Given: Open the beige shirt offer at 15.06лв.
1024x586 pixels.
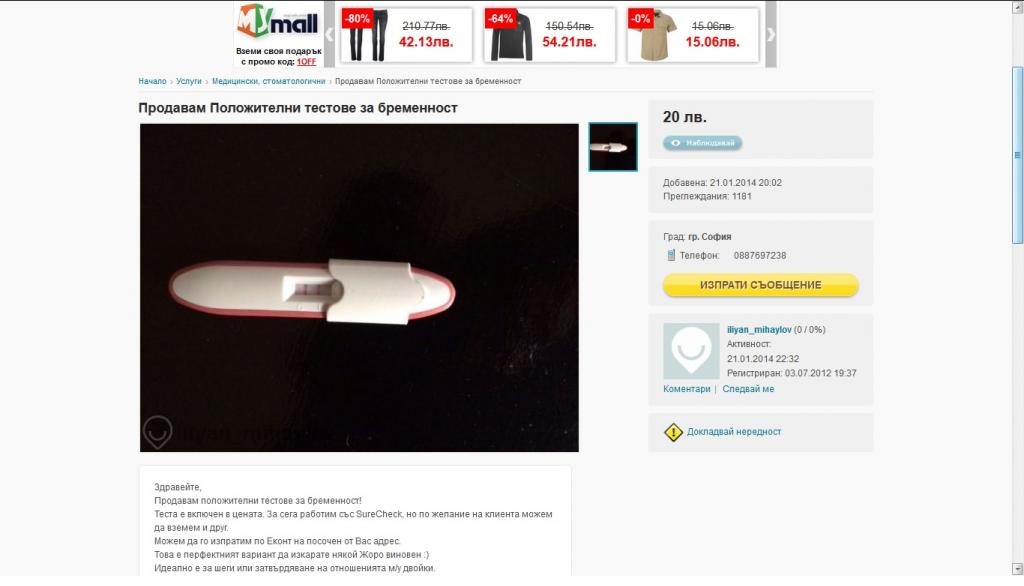Looking at the screenshot, I should (x=693, y=35).
